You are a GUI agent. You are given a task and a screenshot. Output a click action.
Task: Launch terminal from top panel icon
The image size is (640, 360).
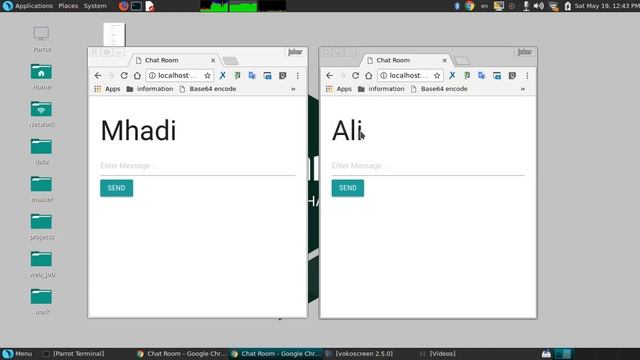click(x=136, y=6)
